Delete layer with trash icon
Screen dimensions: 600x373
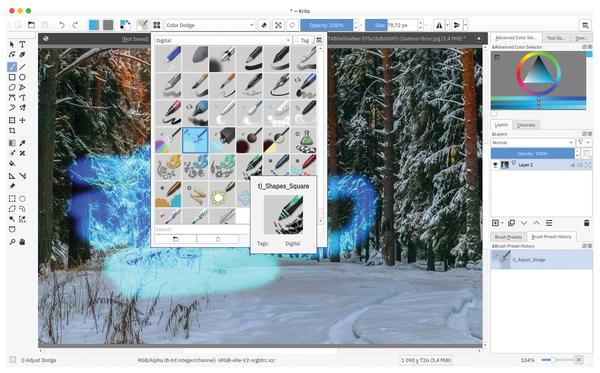(586, 223)
